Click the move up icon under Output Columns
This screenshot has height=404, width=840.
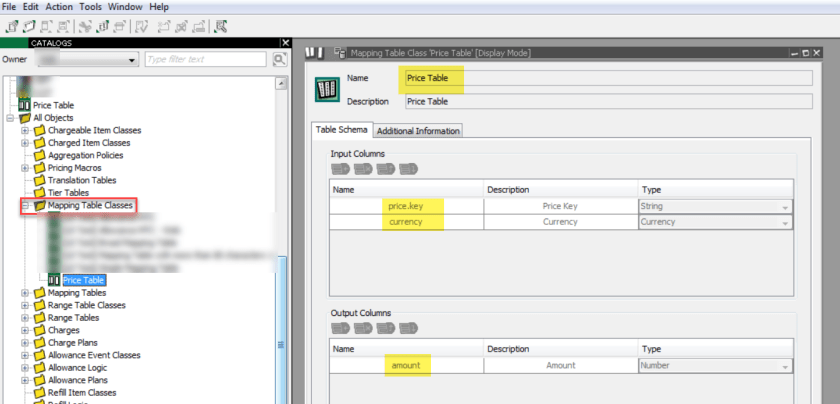pyautogui.click(x=385, y=328)
